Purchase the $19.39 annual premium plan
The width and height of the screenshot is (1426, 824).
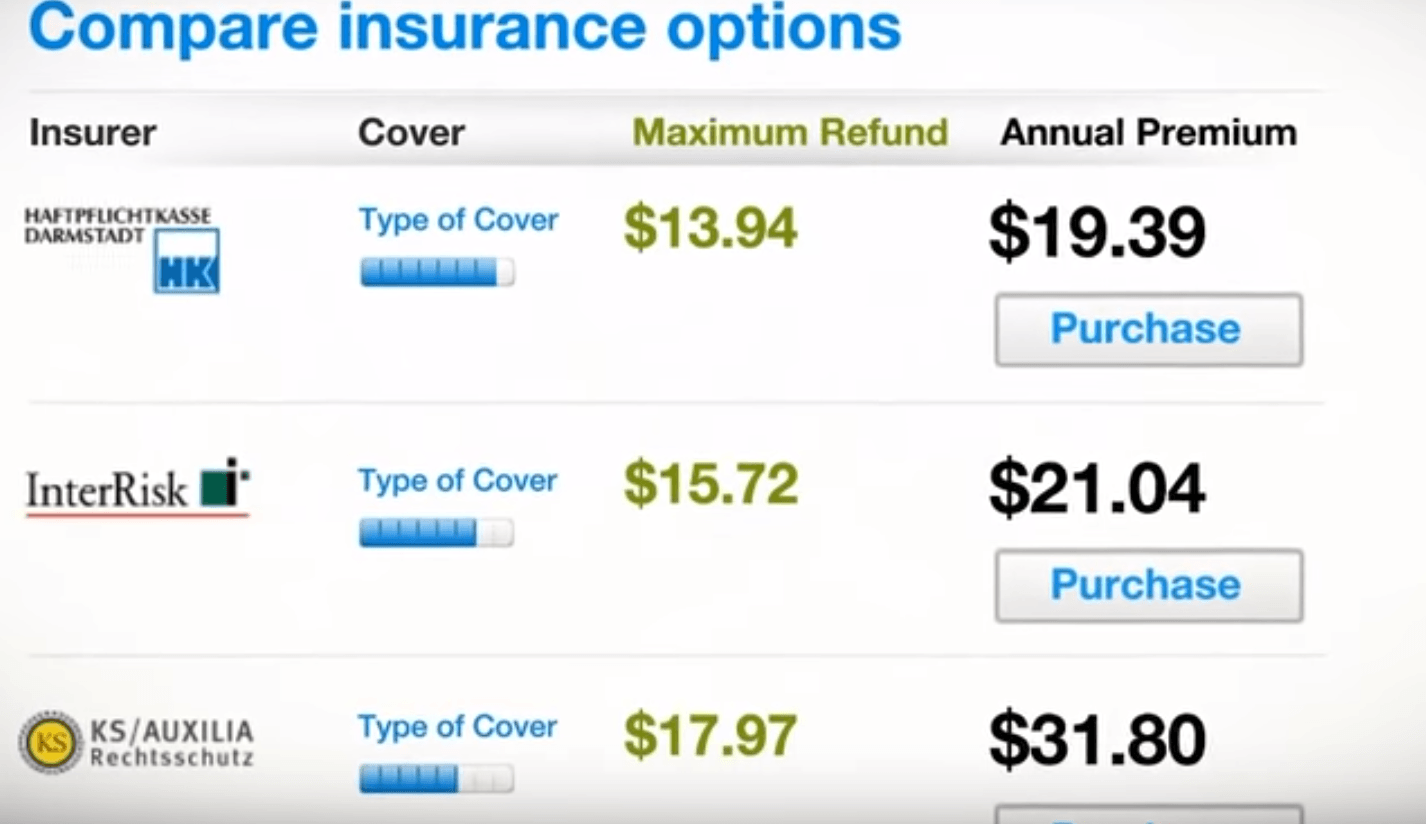(1148, 329)
